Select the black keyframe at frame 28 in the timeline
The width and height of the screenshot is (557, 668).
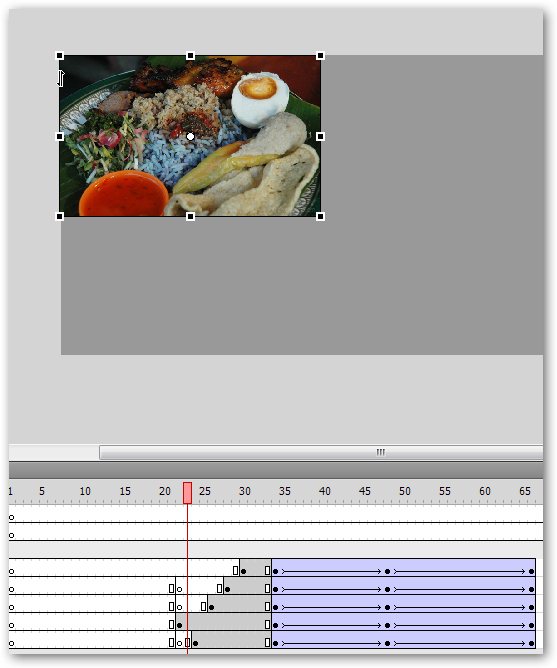click(228, 590)
